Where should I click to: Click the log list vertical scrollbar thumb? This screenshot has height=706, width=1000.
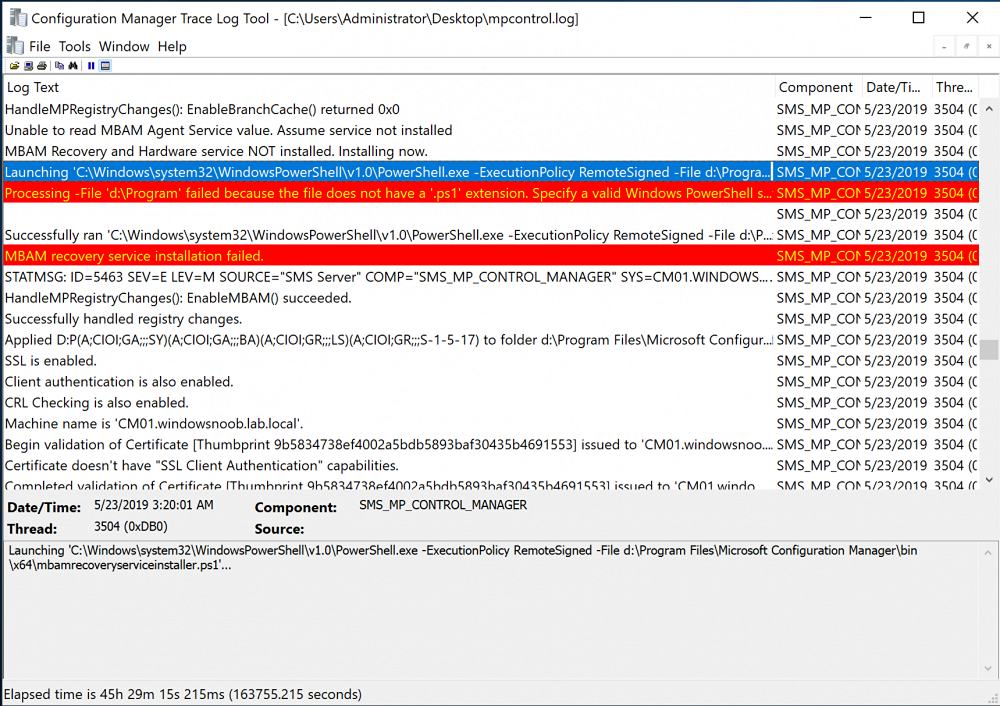[x=989, y=349]
